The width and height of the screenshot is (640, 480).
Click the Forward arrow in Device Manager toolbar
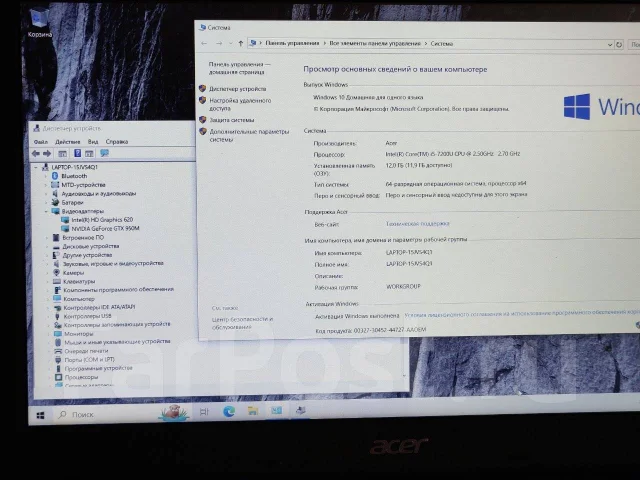(47, 153)
